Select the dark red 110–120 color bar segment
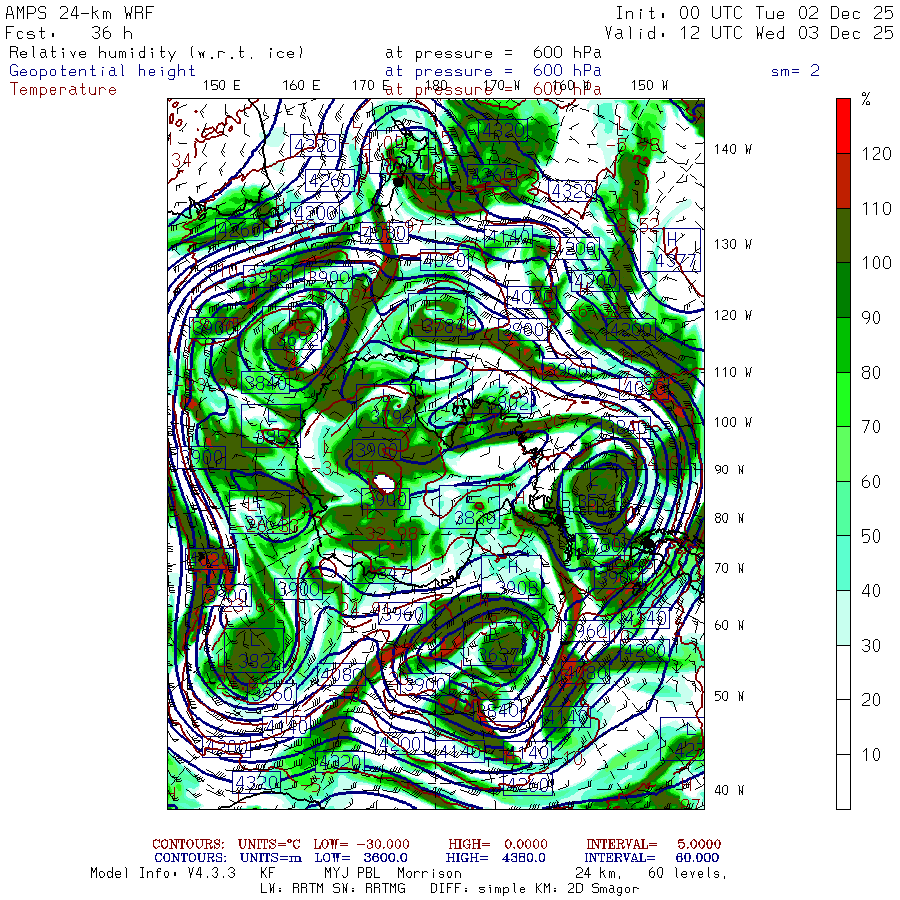The width and height of the screenshot is (900, 900). (843, 180)
